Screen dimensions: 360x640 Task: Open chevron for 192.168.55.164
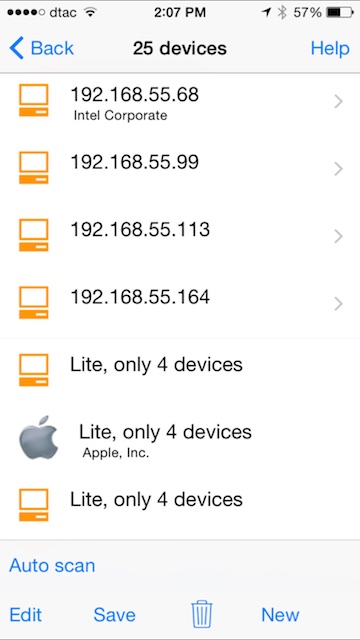(338, 304)
